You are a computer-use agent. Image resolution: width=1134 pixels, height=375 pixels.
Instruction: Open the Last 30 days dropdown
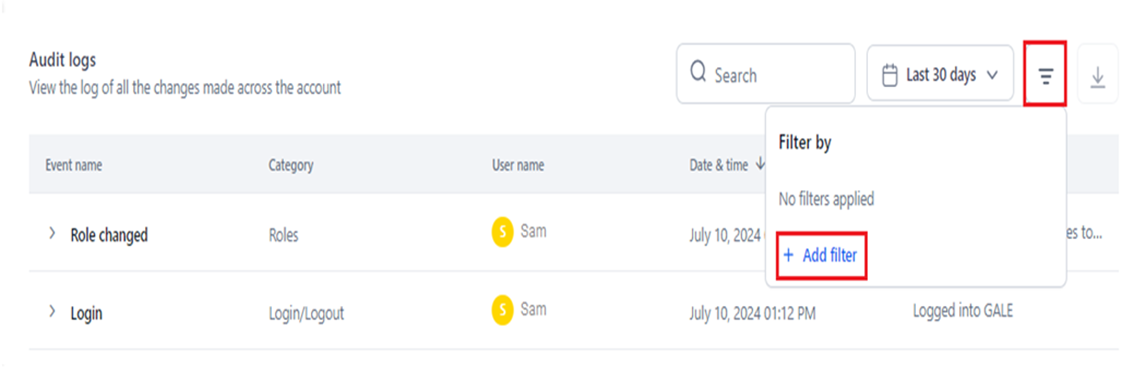pyautogui.click(x=940, y=74)
